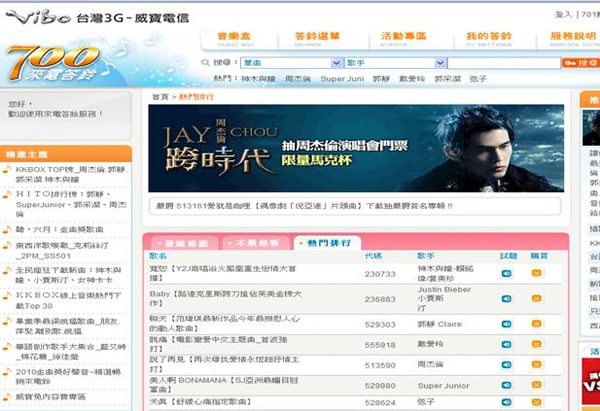Click the music note beside the 2PM_SS501 item
600x411 pixels.
pyautogui.click(x=7, y=246)
